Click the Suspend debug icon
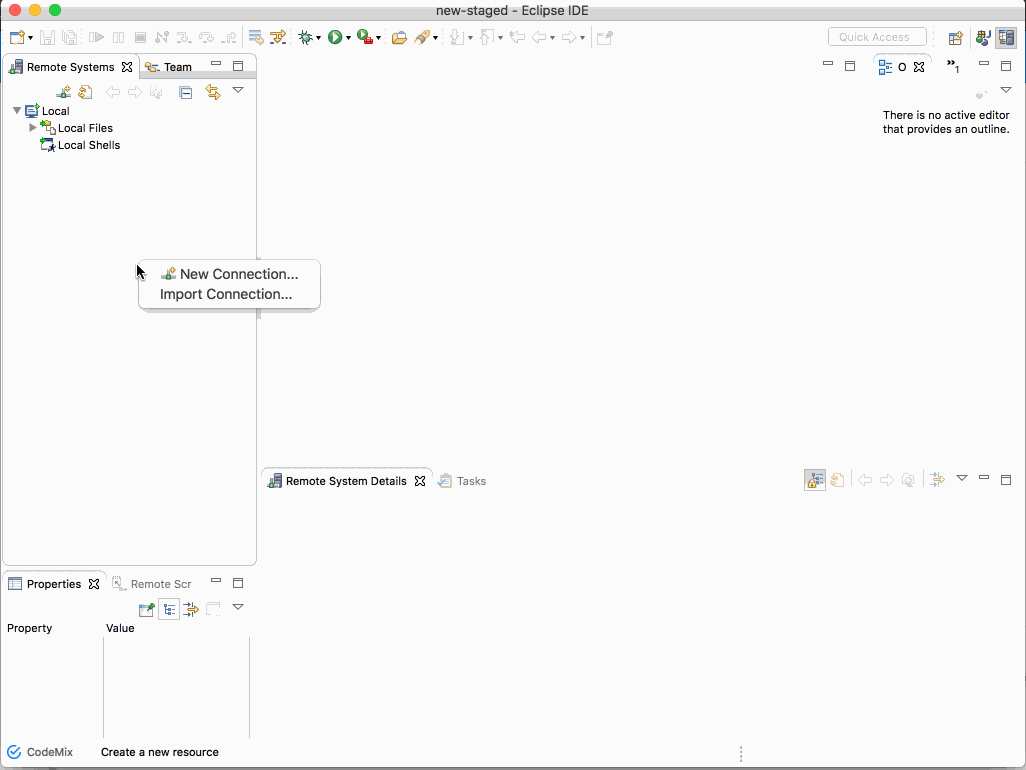Viewport: 1026px width, 770px height. click(x=118, y=37)
